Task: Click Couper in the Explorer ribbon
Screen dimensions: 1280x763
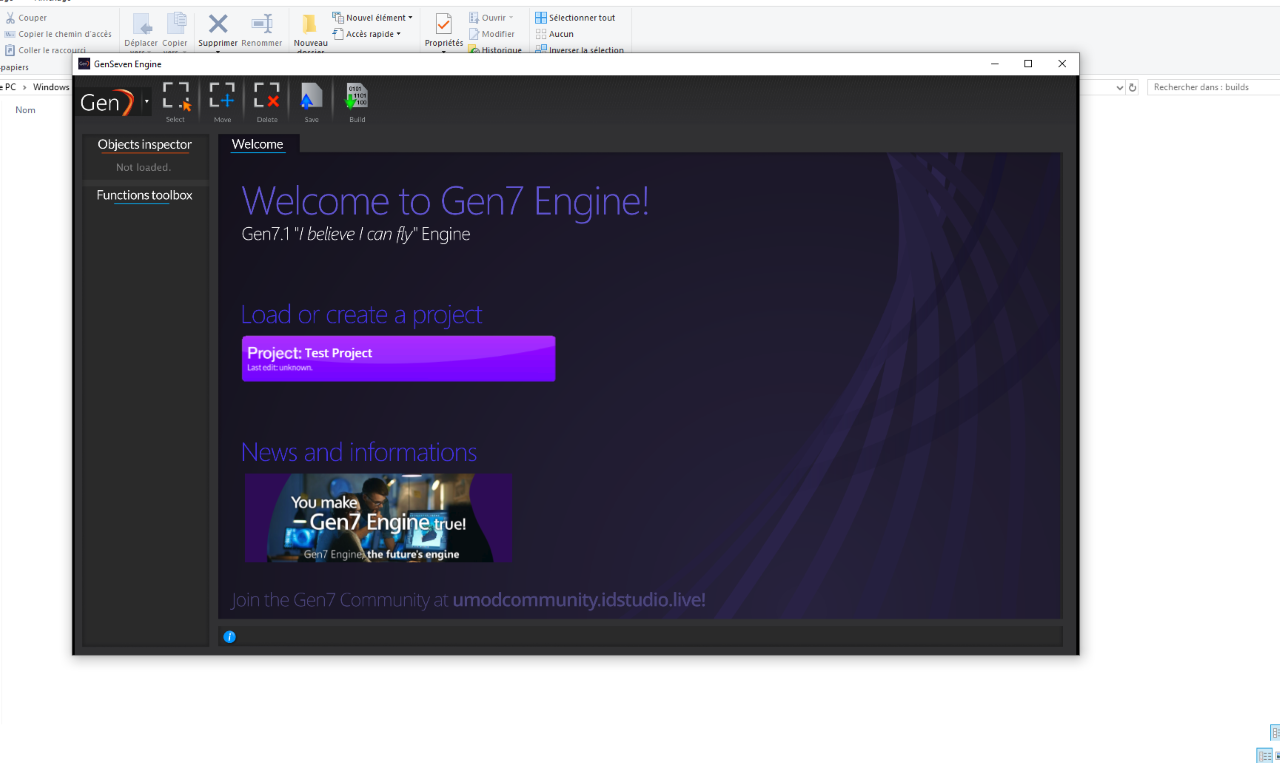Action: pos(25,18)
